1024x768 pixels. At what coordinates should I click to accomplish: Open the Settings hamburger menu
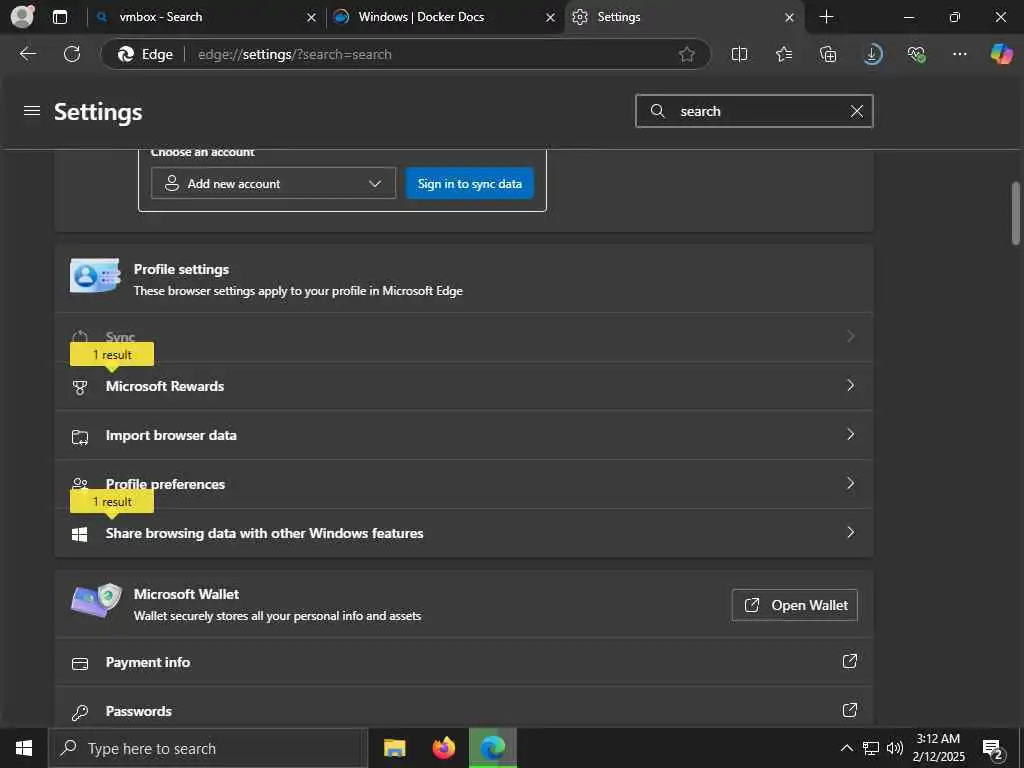(31, 111)
